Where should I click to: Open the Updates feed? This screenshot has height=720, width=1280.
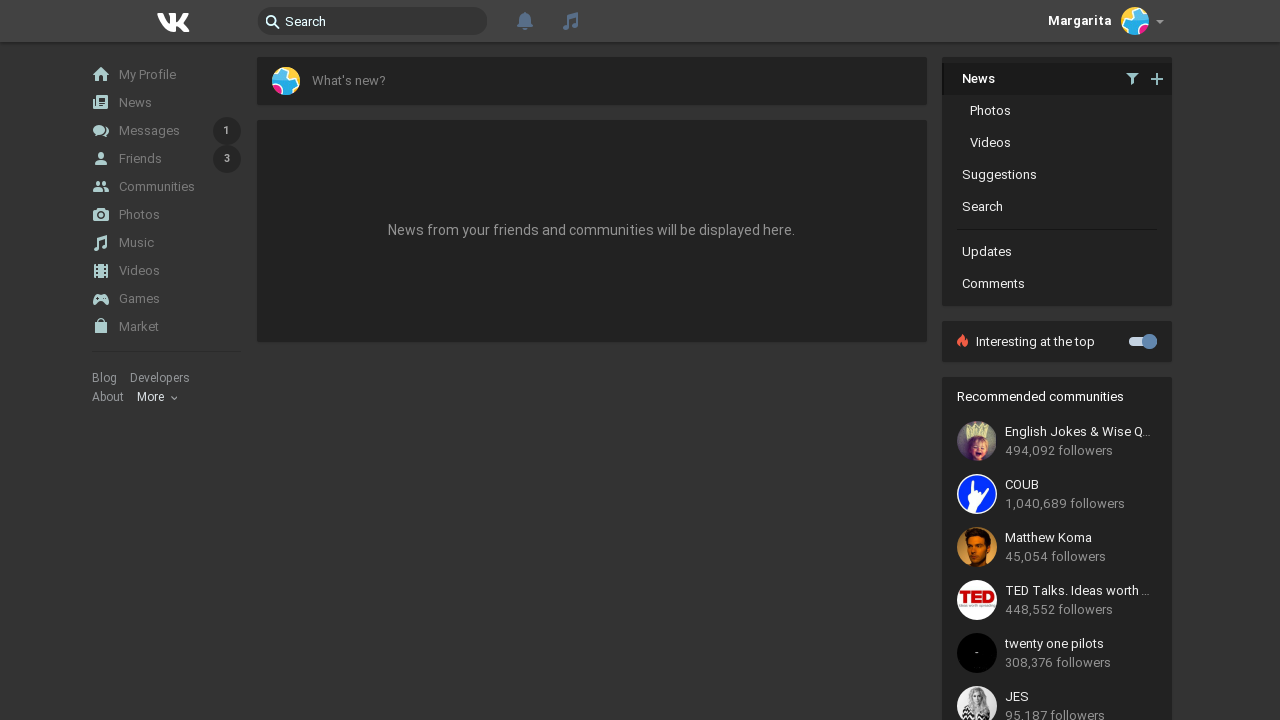pyautogui.click(x=1057, y=252)
